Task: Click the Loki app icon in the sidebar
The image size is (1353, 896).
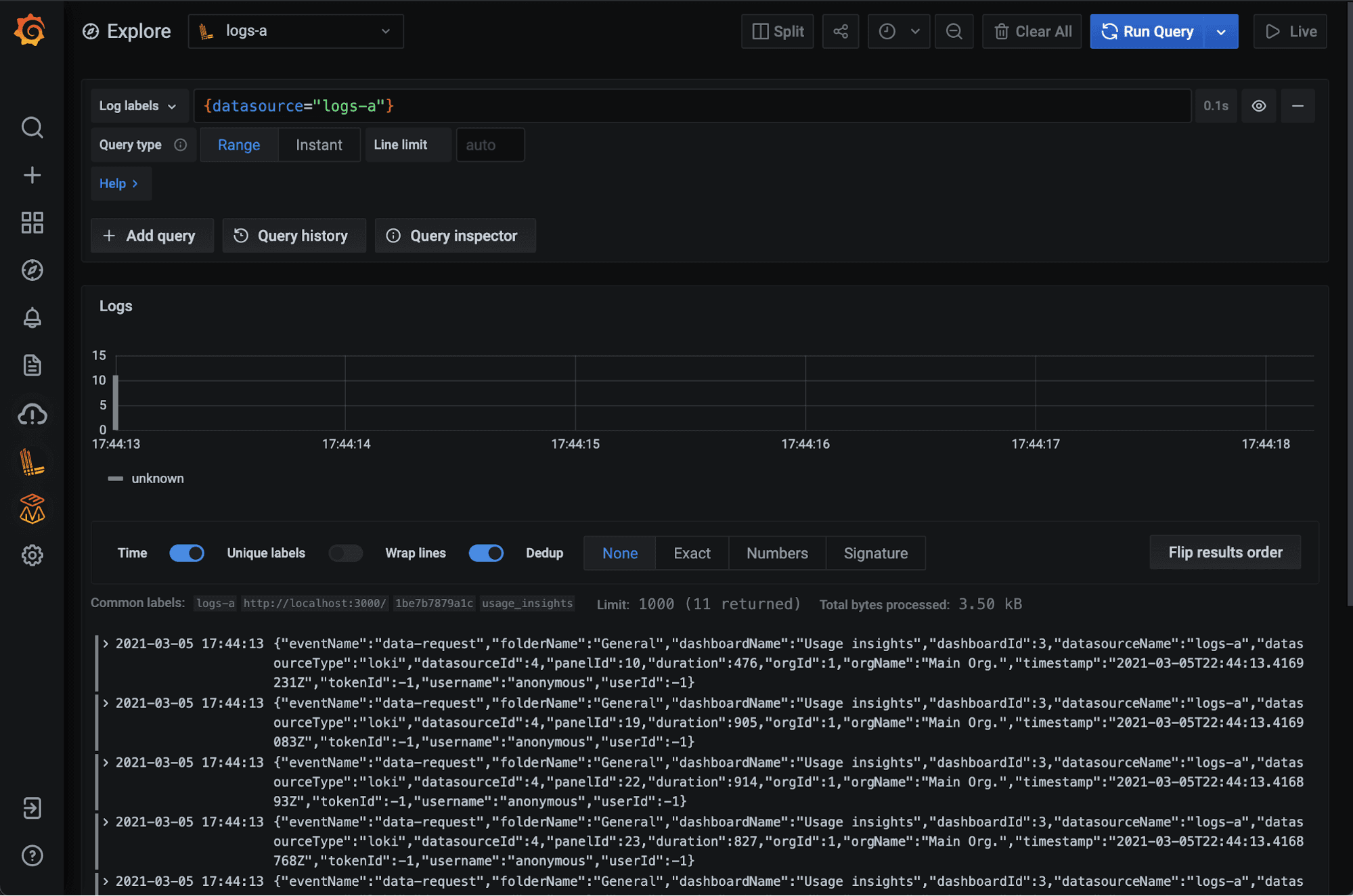Action: click(32, 462)
